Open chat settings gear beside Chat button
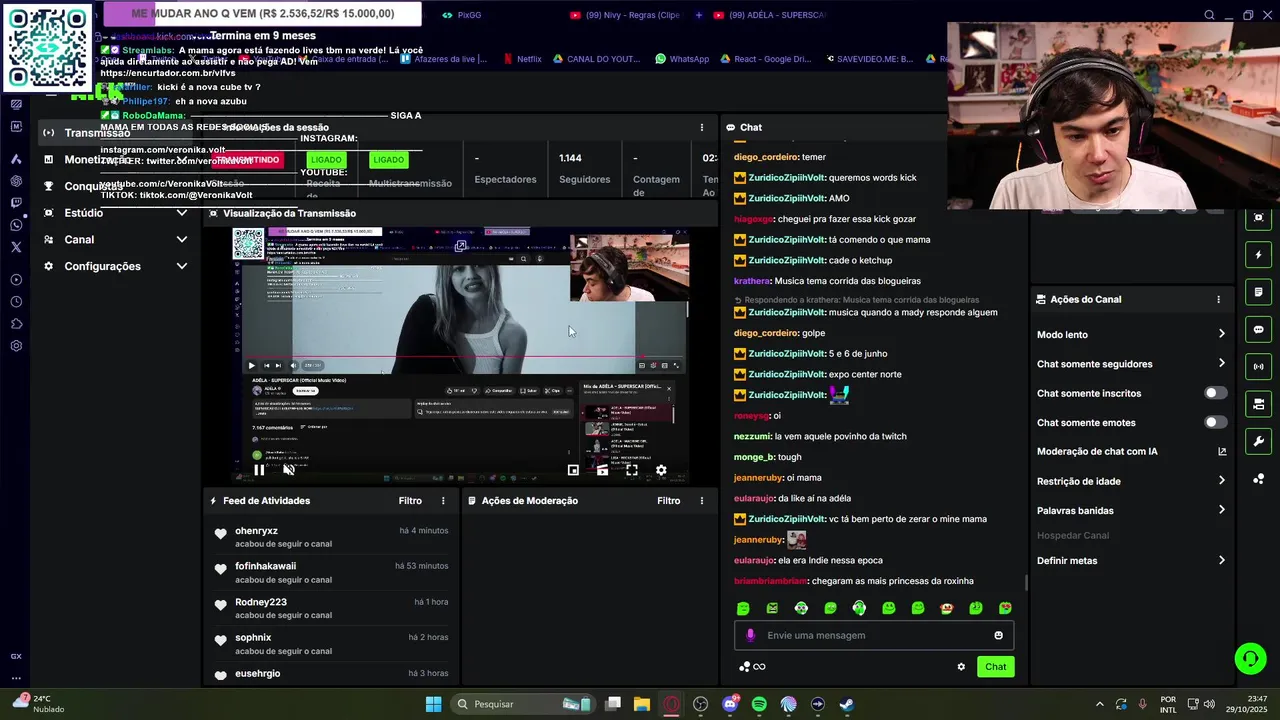1280x720 pixels. coord(961,667)
